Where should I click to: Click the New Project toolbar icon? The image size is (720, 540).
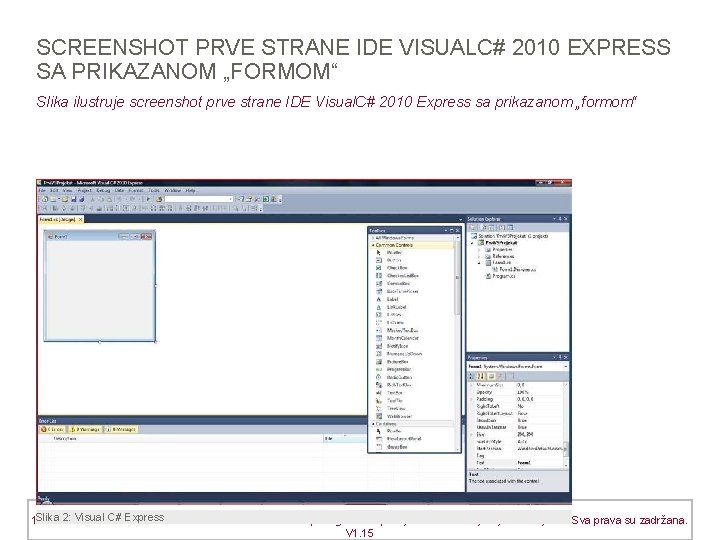[45, 199]
